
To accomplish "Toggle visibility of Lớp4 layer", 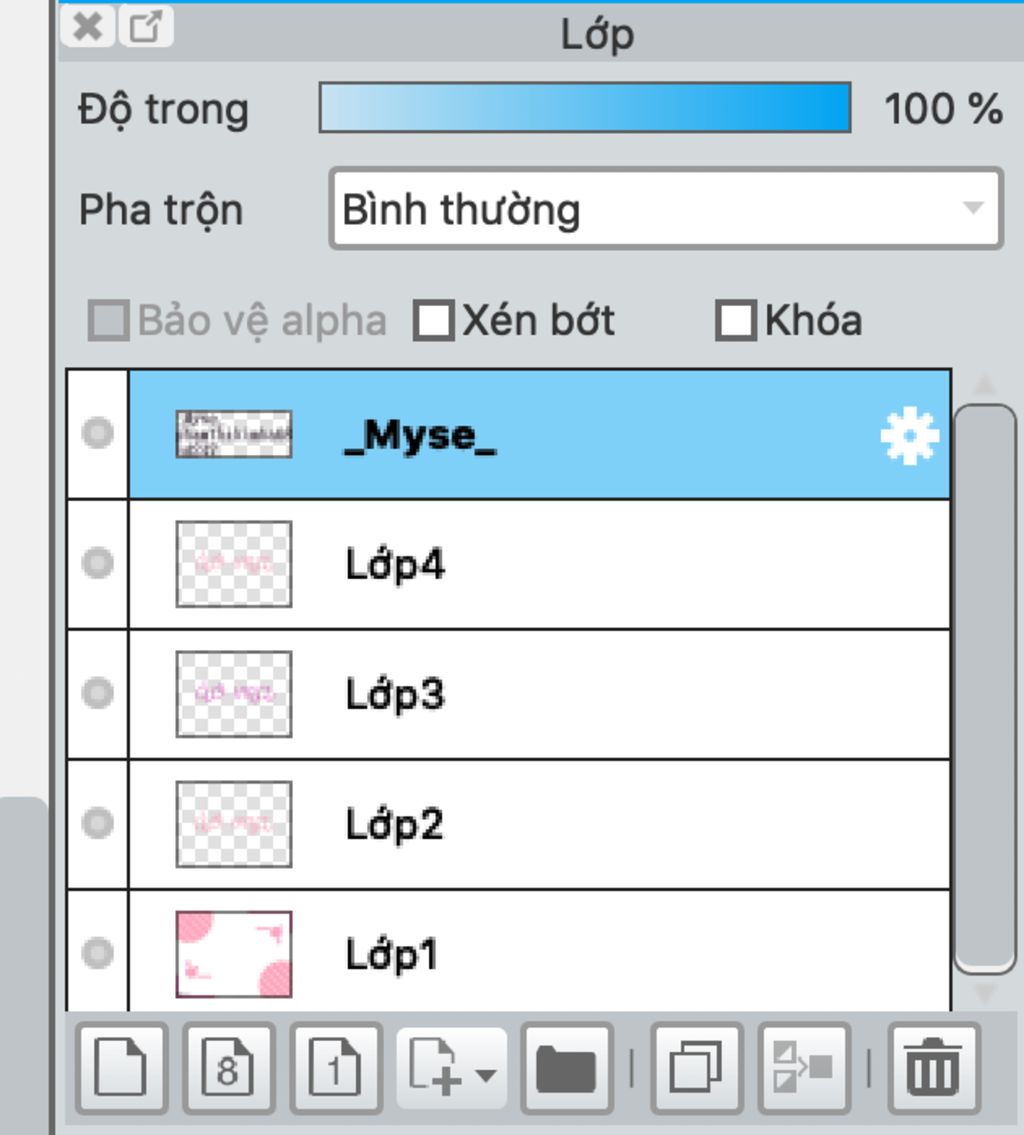I will point(98,563).
